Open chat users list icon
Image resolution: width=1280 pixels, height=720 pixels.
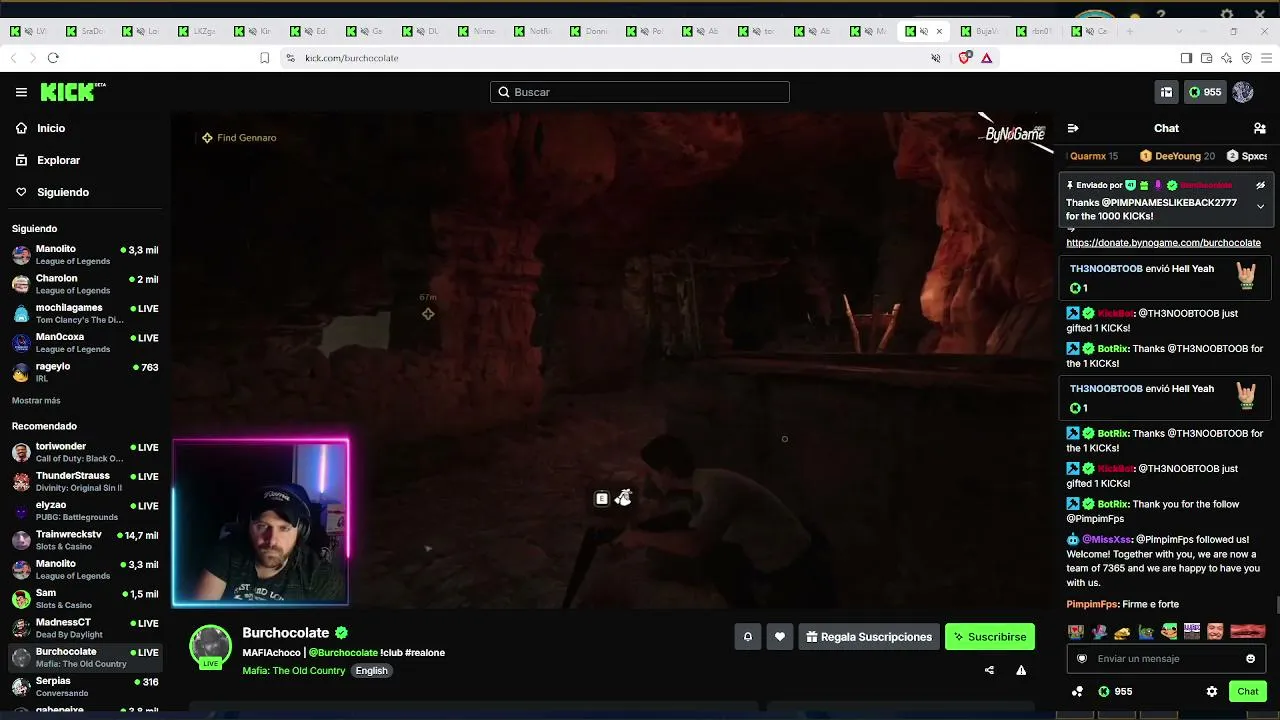[1260, 128]
